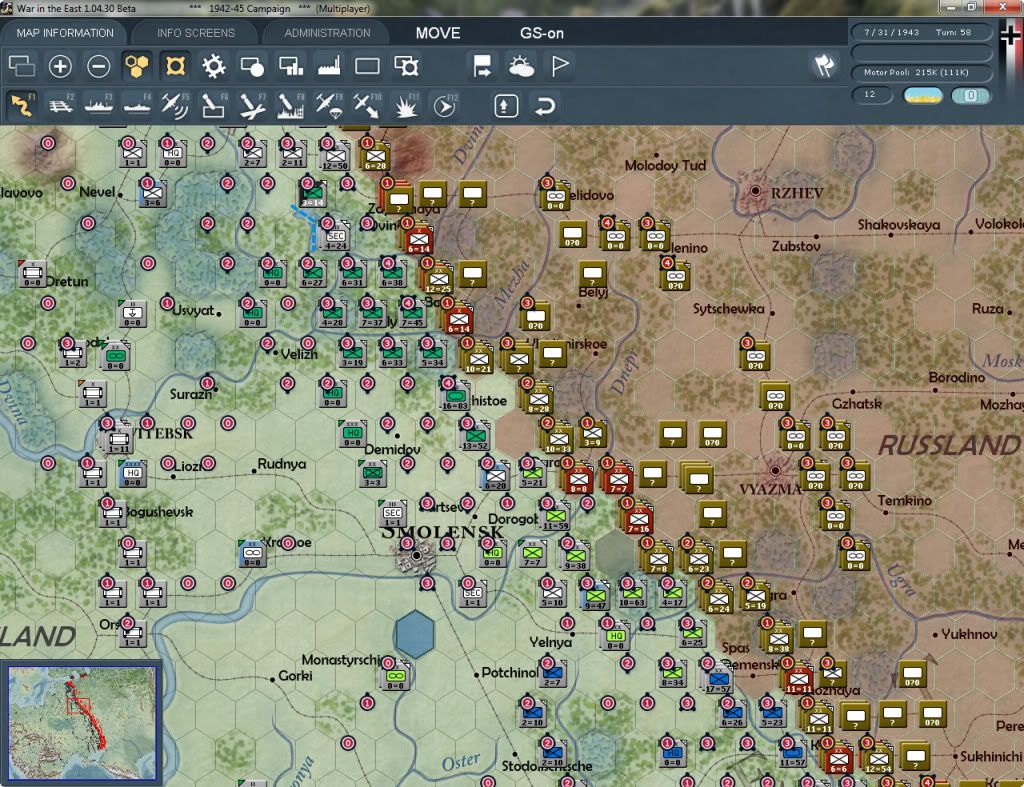Toggle the yellow hex-control frame icon
The image size is (1024, 787).
coord(175,66)
